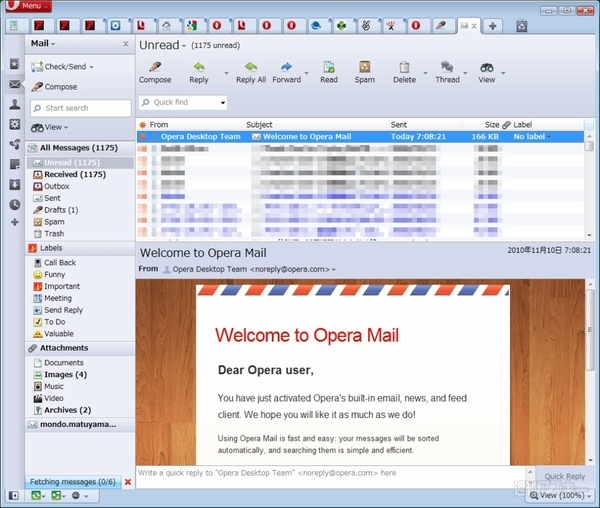The width and height of the screenshot is (600, 508).
Task: Open the Quick find dropdown arrow
Action: click(222, 102)
